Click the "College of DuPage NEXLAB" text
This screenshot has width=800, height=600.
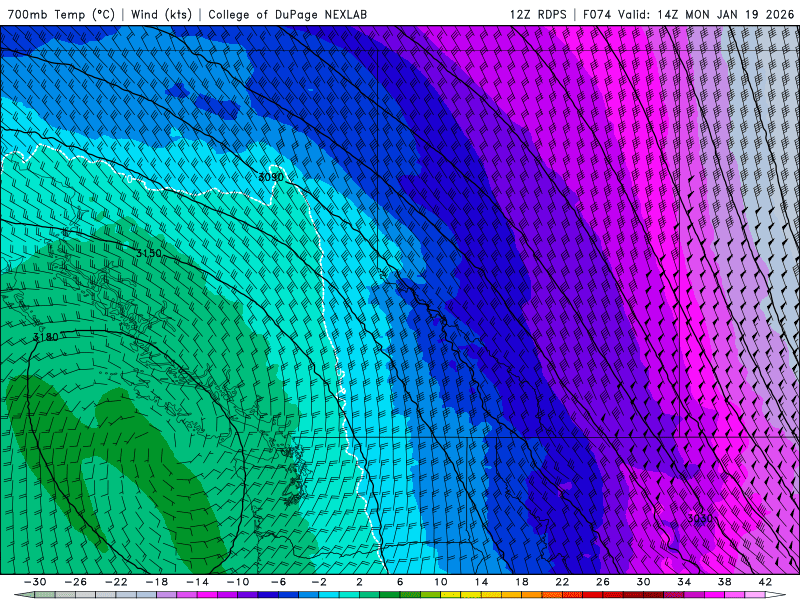287,14
